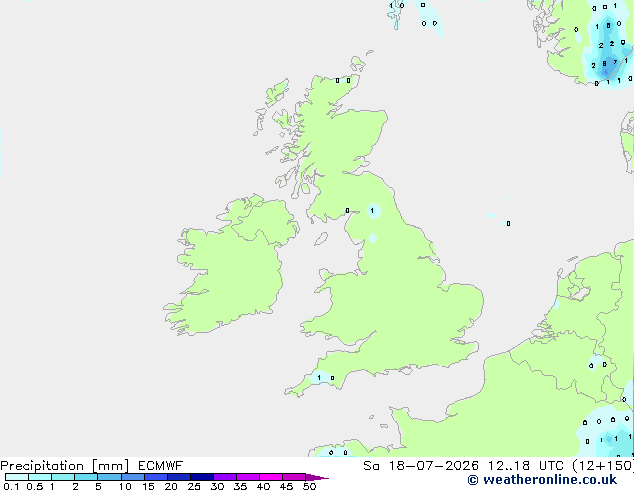Screen dimensions: 634x490
Task: Click the 'ECMWF' model label
Action: click(161, 466)
